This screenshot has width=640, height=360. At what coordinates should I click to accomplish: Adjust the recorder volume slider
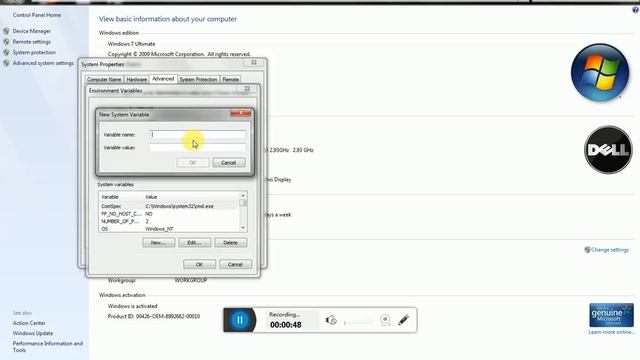click(358, 323)
